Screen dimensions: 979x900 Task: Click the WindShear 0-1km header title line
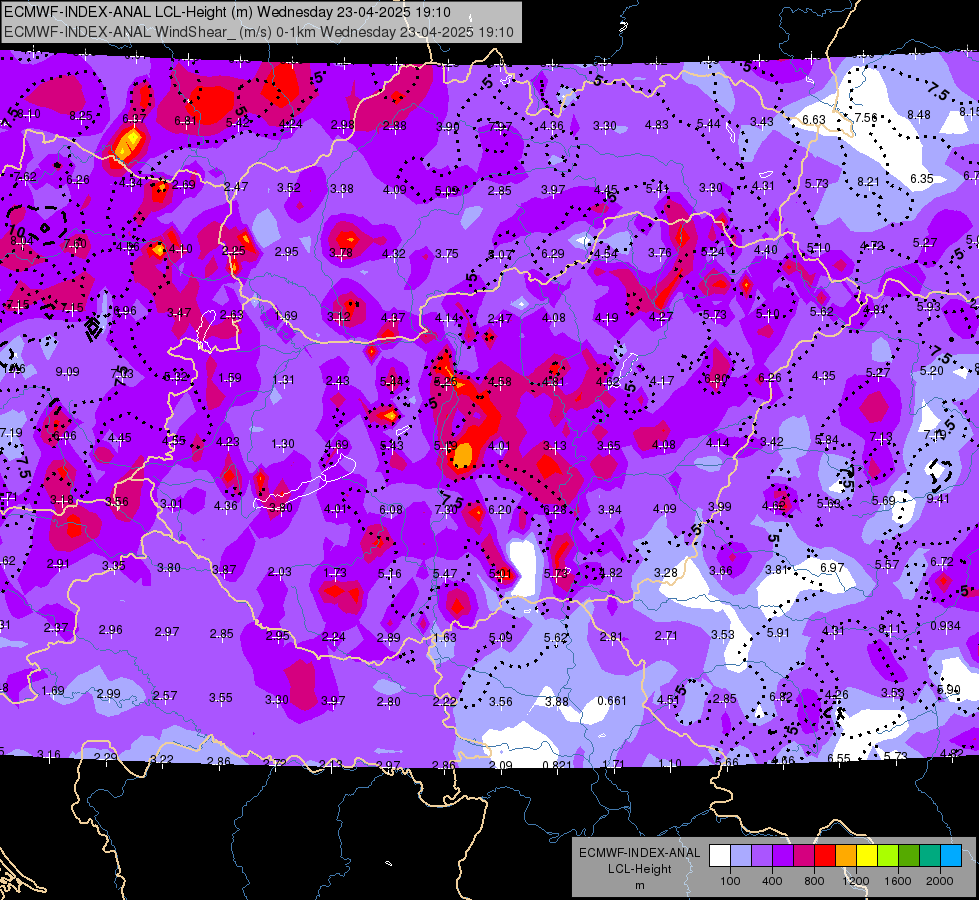[258, 32]
